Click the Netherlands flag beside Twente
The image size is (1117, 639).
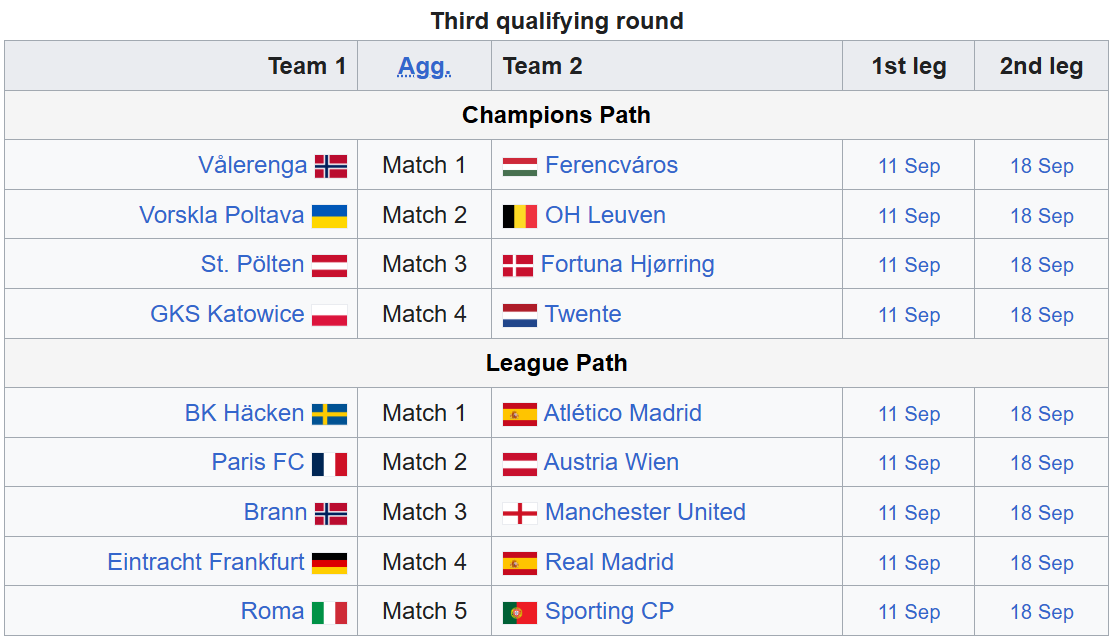tap(519, 315)
